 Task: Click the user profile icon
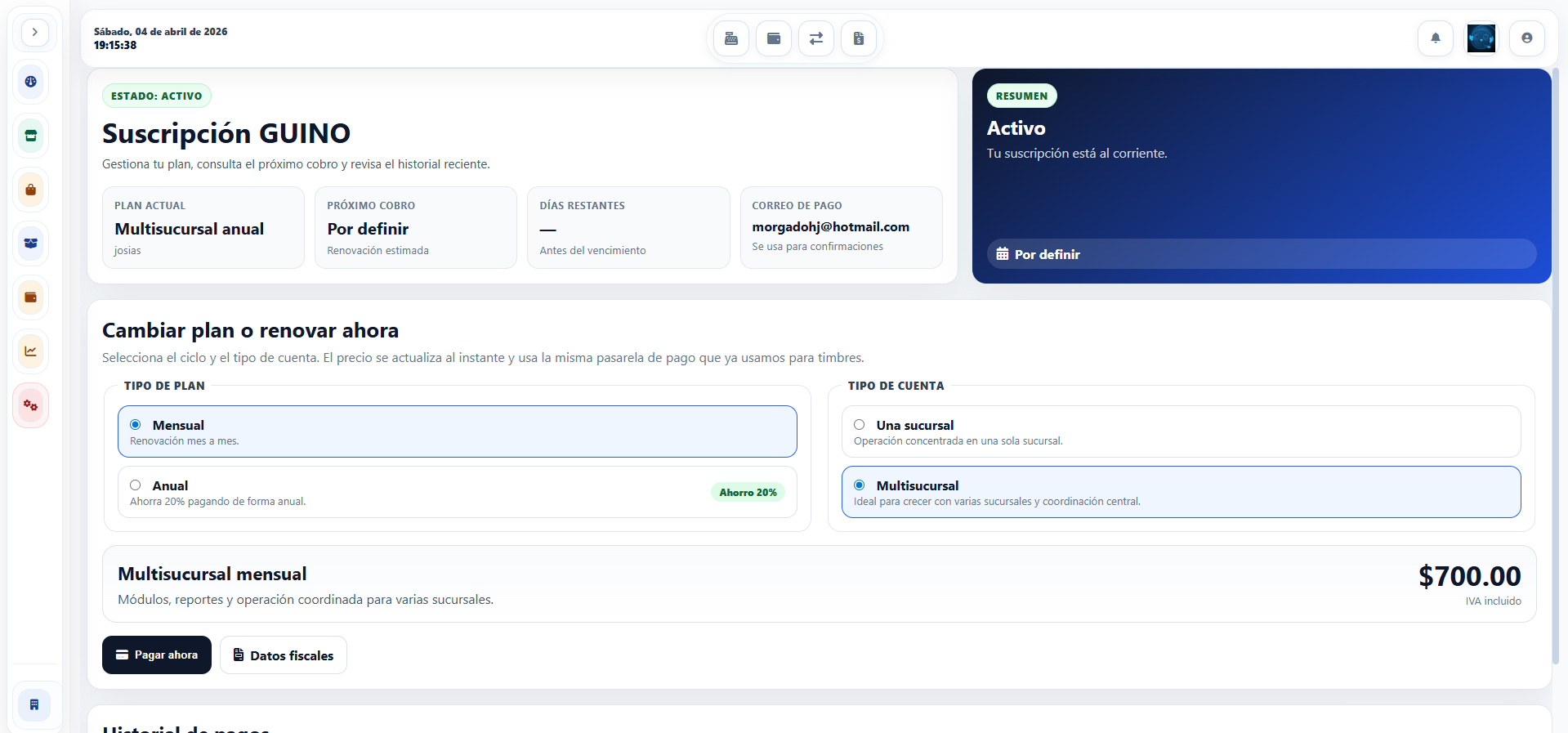pyautogui.click(x=1526, y=38)
